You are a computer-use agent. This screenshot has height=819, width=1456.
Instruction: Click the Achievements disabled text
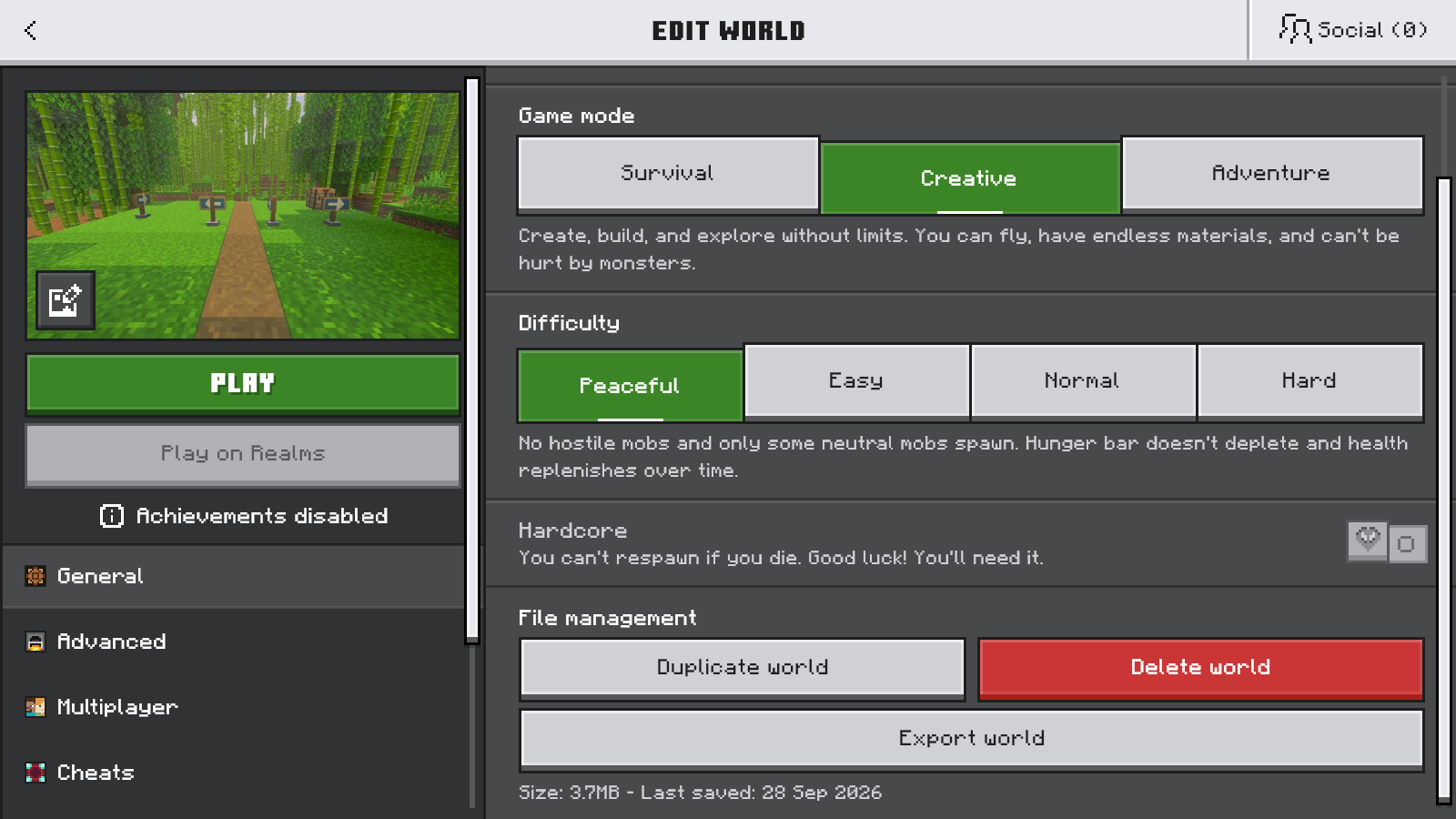tap(262, 516)
